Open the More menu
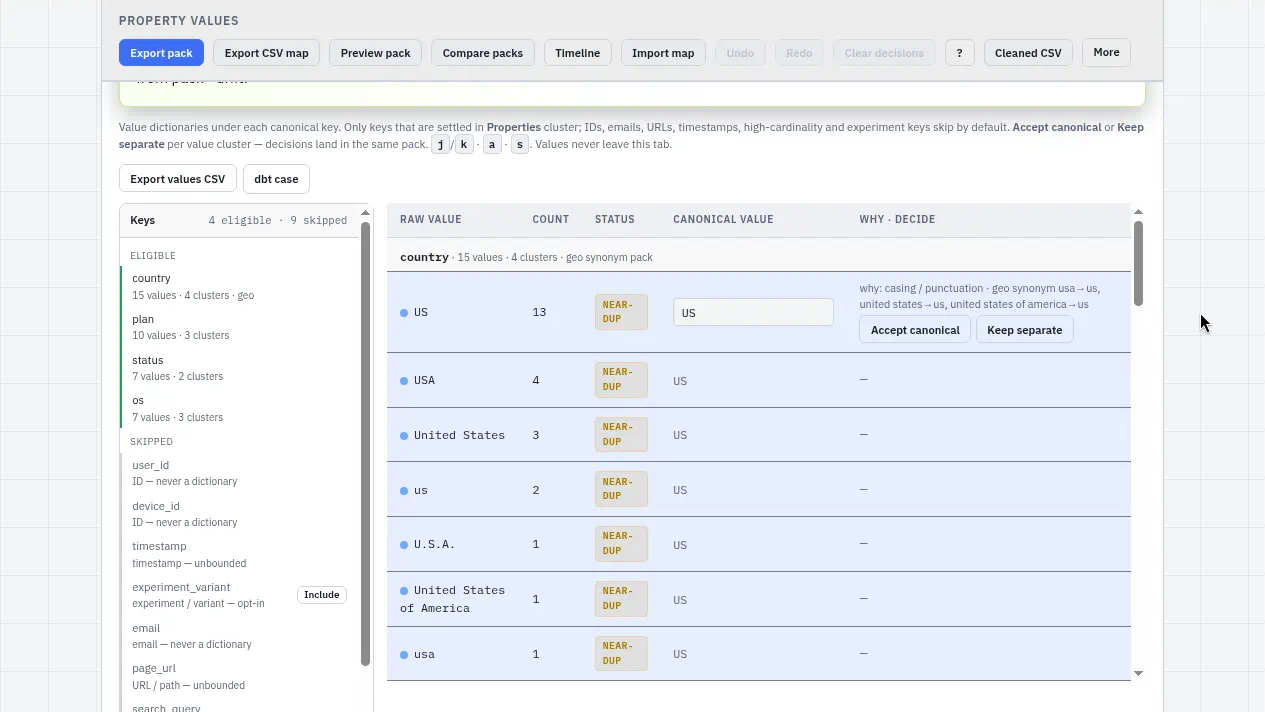The height and width of the screenshot is (712, 1265). click(1106, 53)
